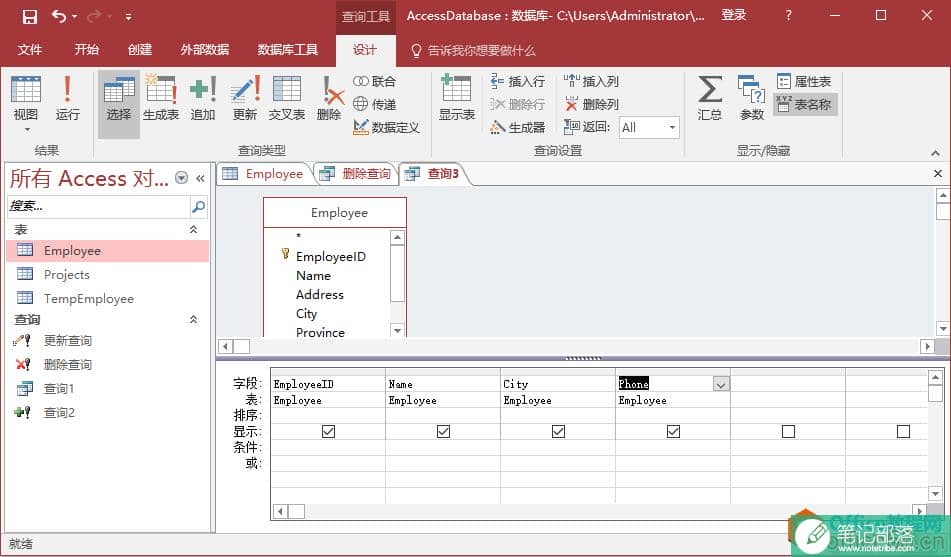Close the query tab with X
The image size is (951, 557).
tap(938, 174)
